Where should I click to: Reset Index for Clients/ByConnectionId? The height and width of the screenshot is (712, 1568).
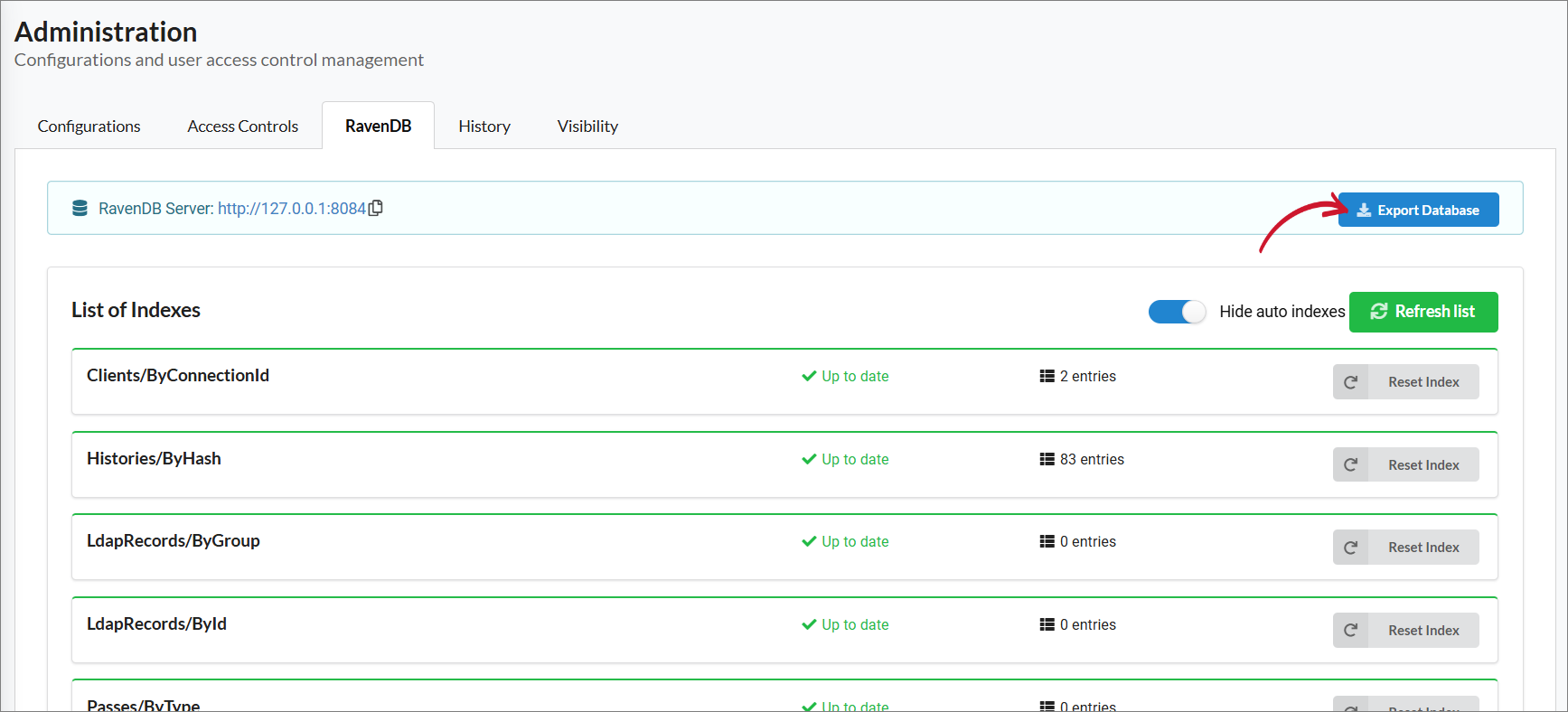[1405, 382]
